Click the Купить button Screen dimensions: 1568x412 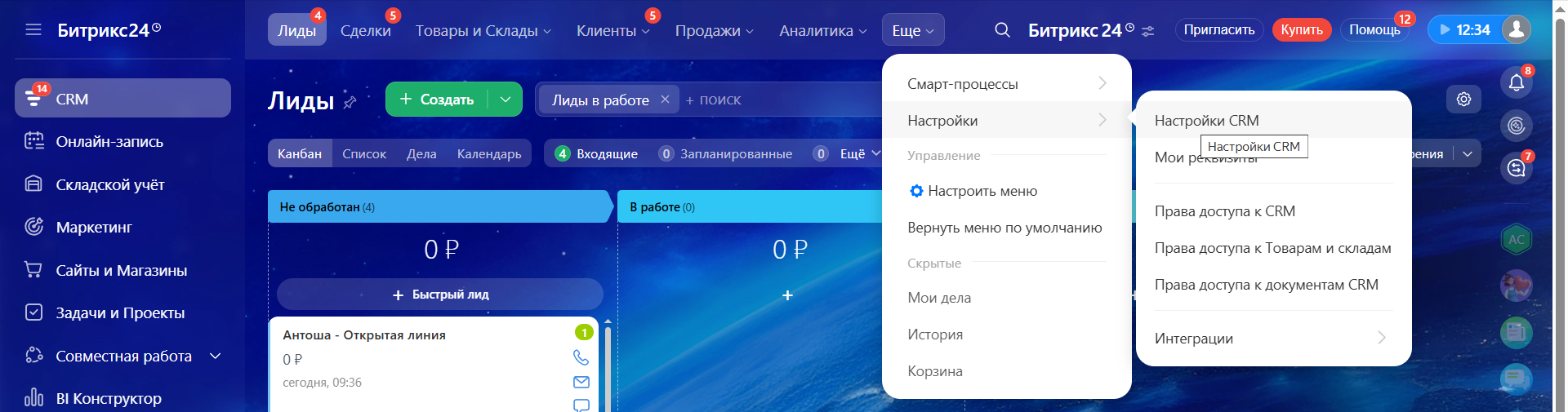click(1301, 30)
